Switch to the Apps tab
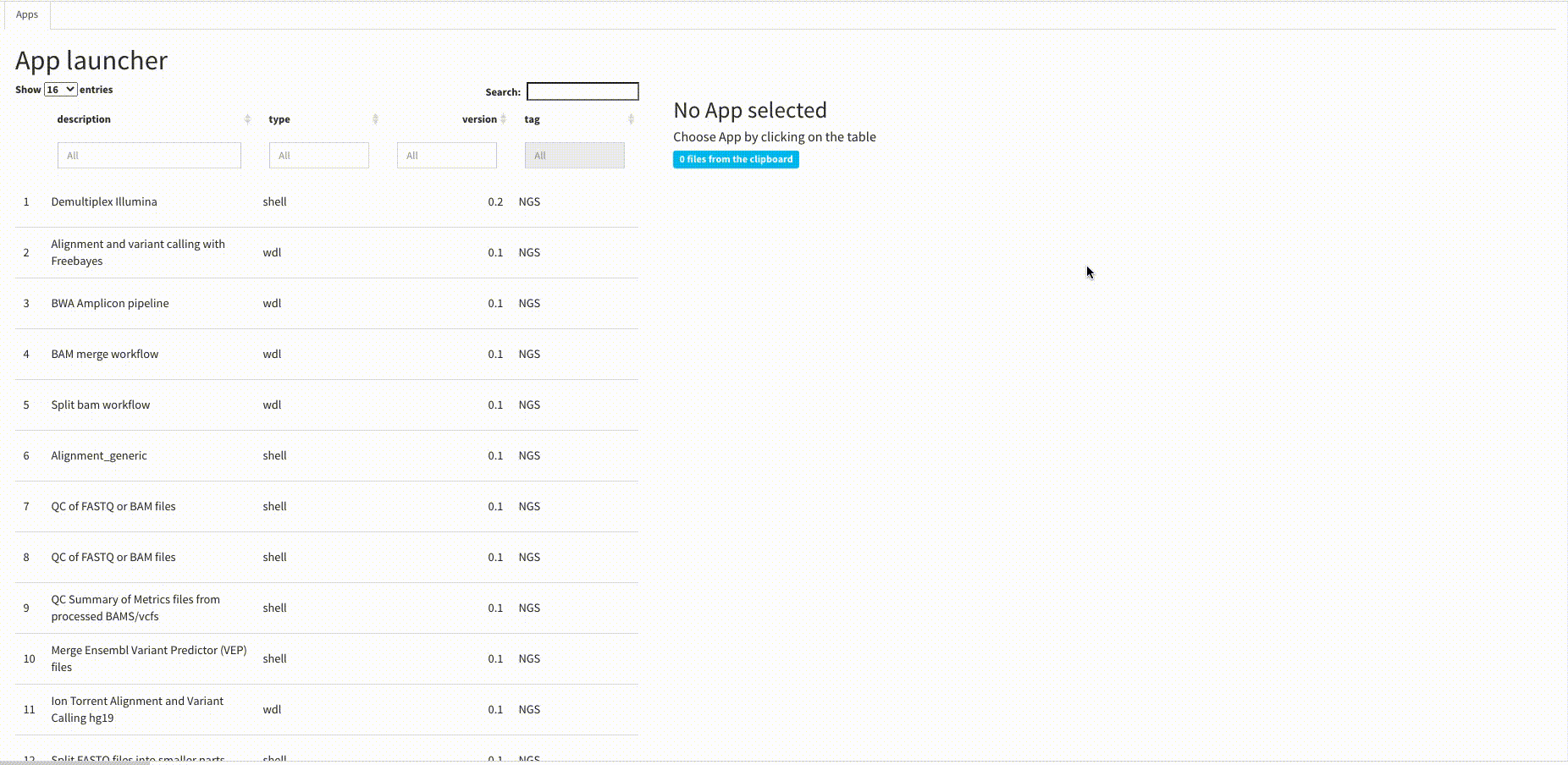This screenshot has height=765, width=1568. coord(27,14)
